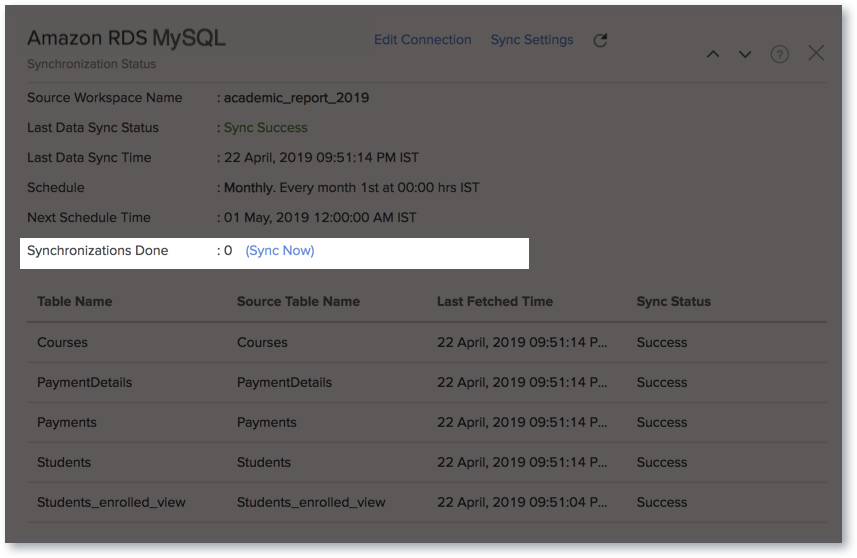Click Success status of Courses row

tap(662, 343)
